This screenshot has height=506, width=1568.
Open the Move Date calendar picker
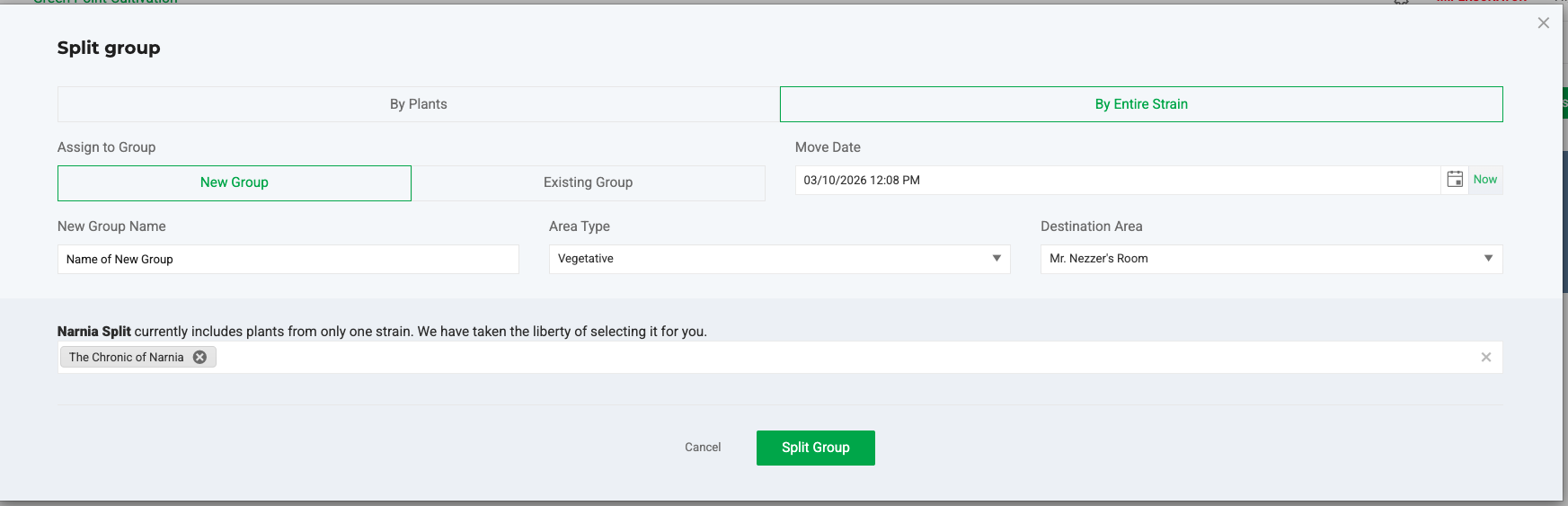click(x=1455, y=180)
